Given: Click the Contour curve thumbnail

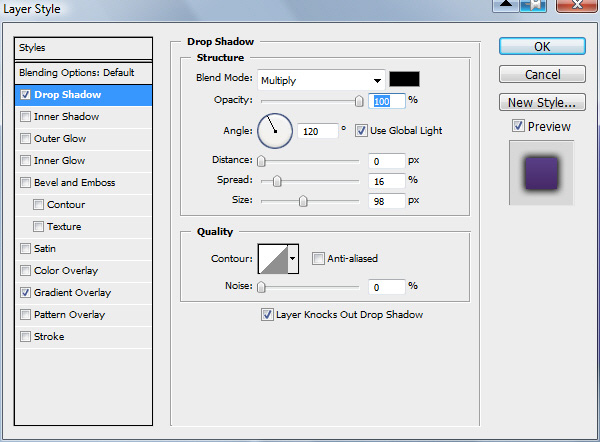Looking at the screenshot, I should [273, 259].
